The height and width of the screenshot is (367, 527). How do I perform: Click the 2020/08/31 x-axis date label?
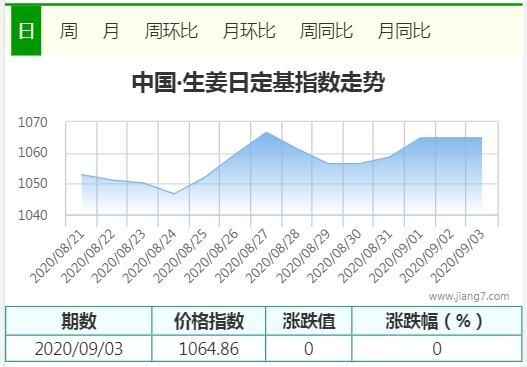tap(365, 256)
